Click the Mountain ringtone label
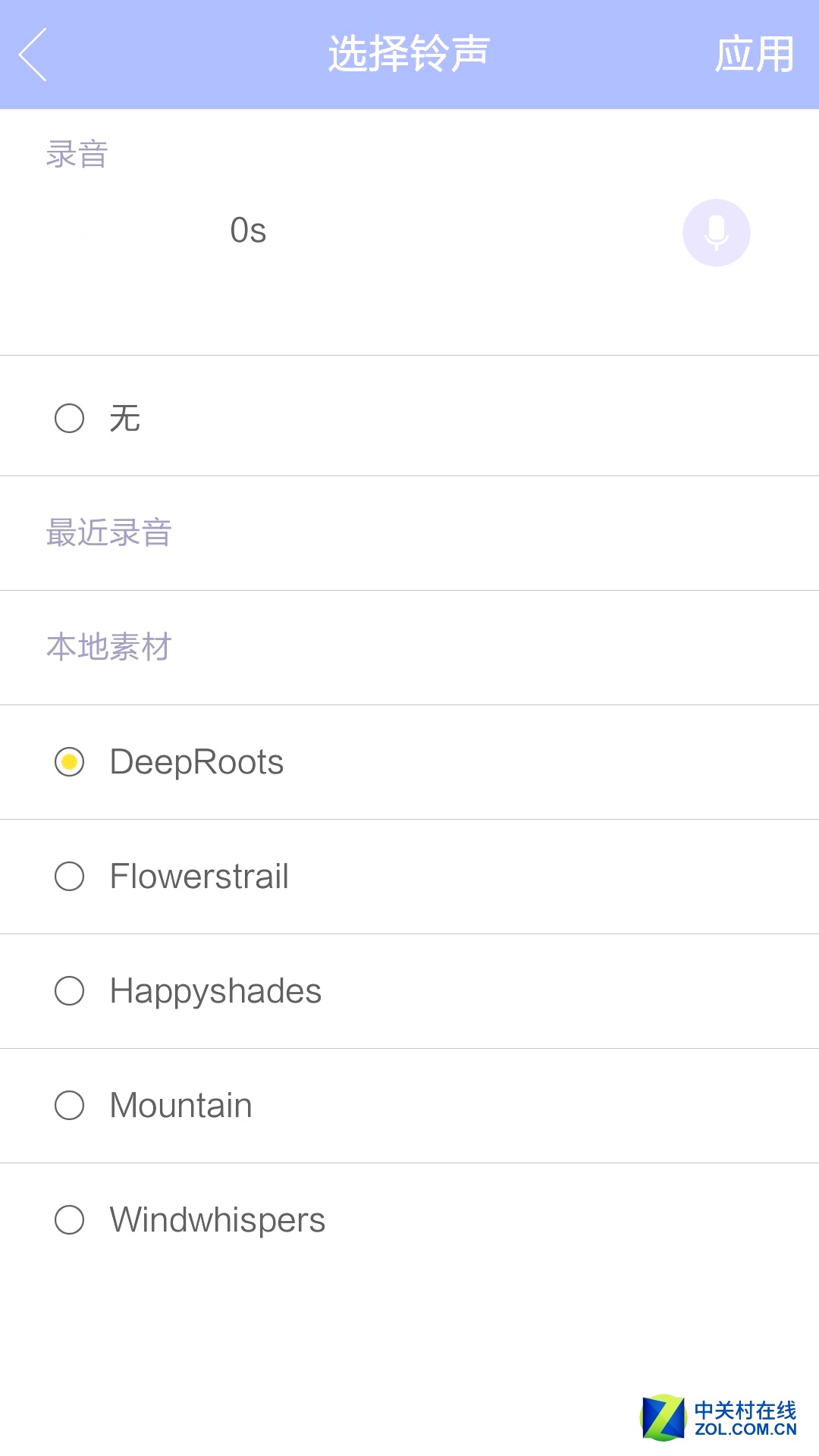The image size is (819, 1456). [x=180, y=1106]
